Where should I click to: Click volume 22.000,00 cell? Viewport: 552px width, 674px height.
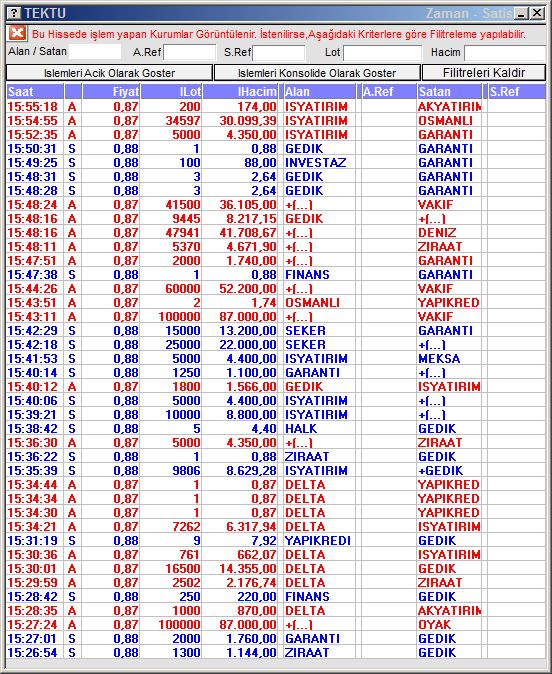point(248,345)
